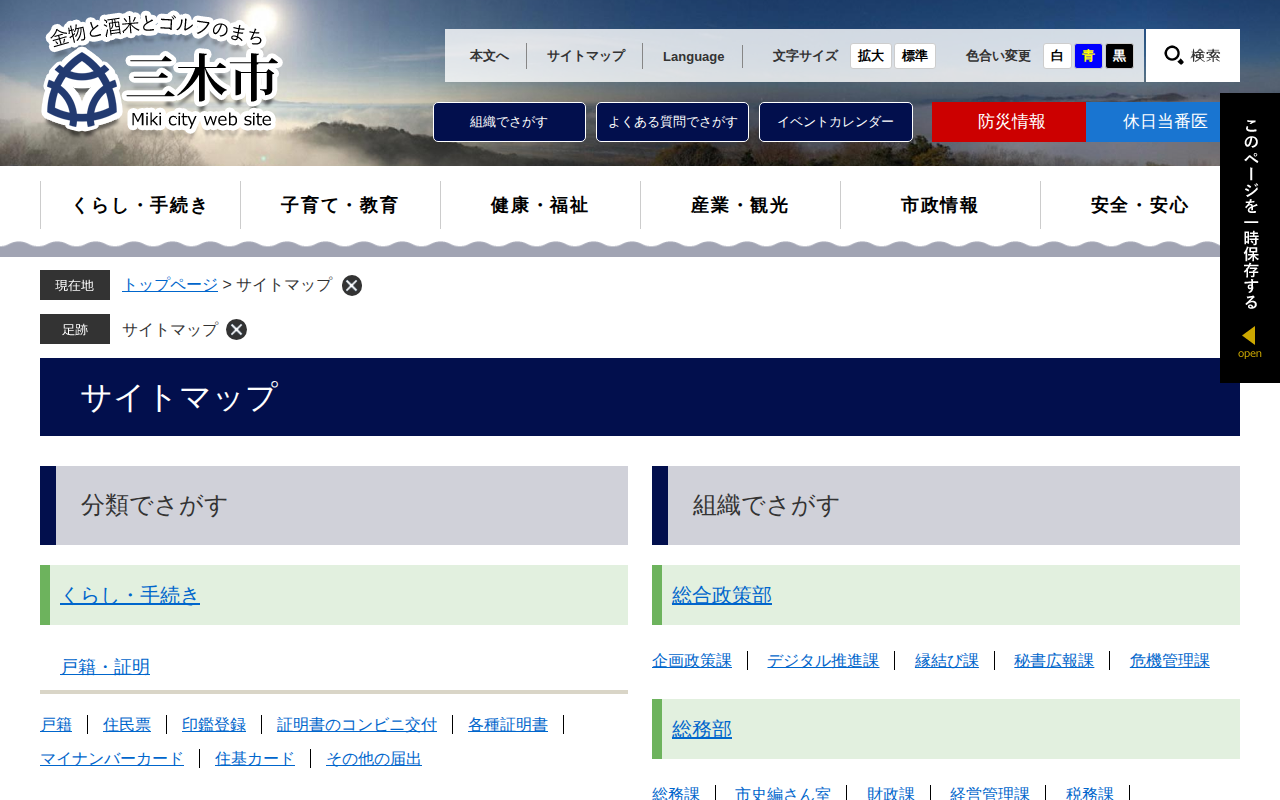Open the 証明書のコンビニ交付 link
This screenshot has width=1280, height=800.
click(357, 725)
